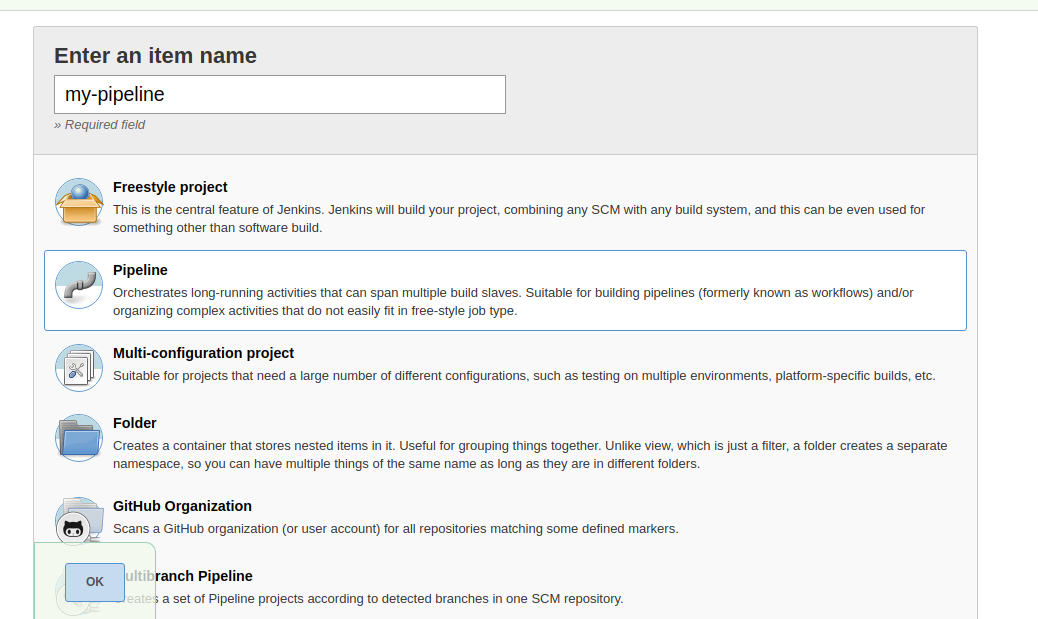This screenshot has height=619, width=1038.
Task: Pick the Folder item type title
Action: click(134, 423)
